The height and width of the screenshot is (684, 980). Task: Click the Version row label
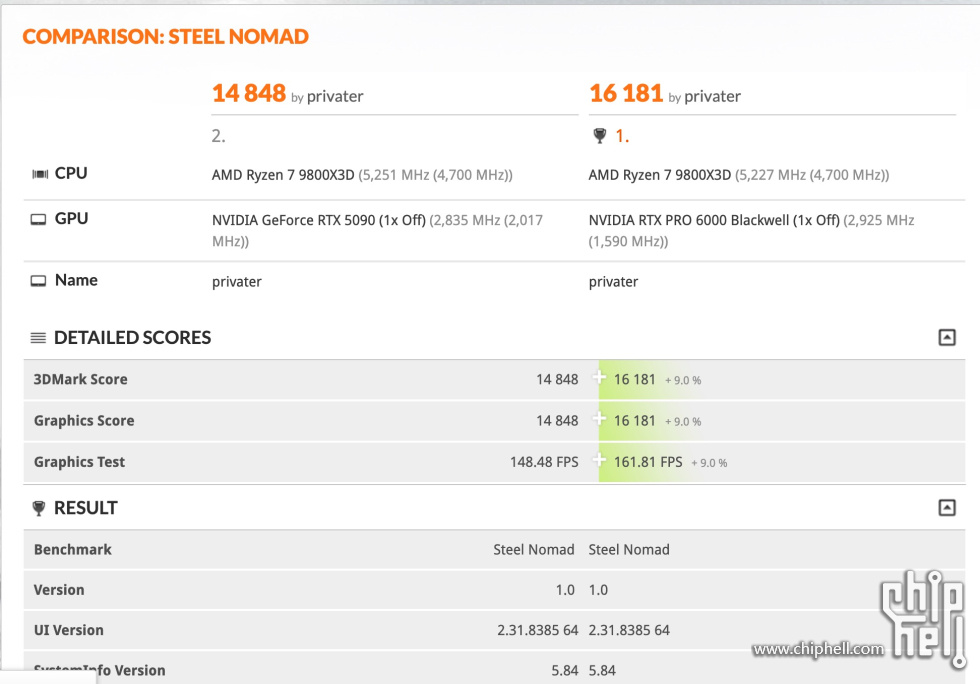(x=59, y=590)
